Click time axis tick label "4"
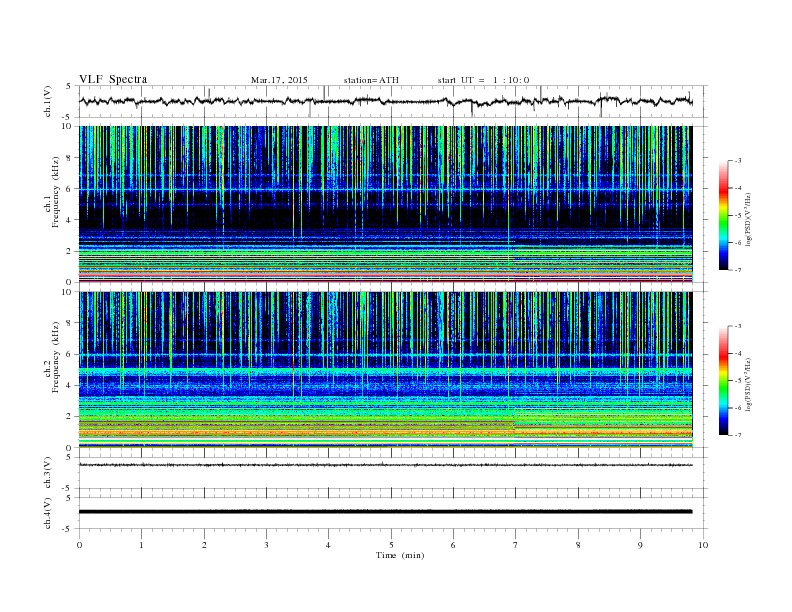The image size is (792, 612). [329, 545]
